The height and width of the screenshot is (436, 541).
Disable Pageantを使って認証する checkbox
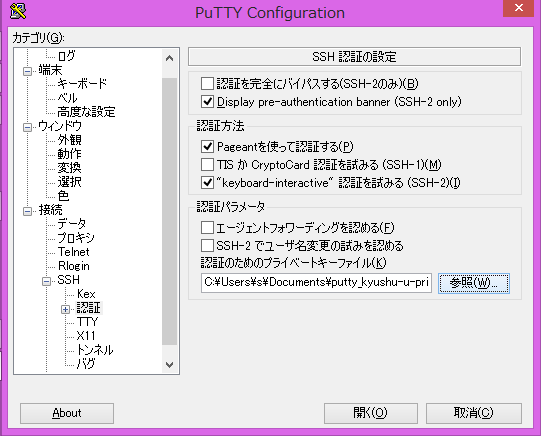click(x=207, y=147)
